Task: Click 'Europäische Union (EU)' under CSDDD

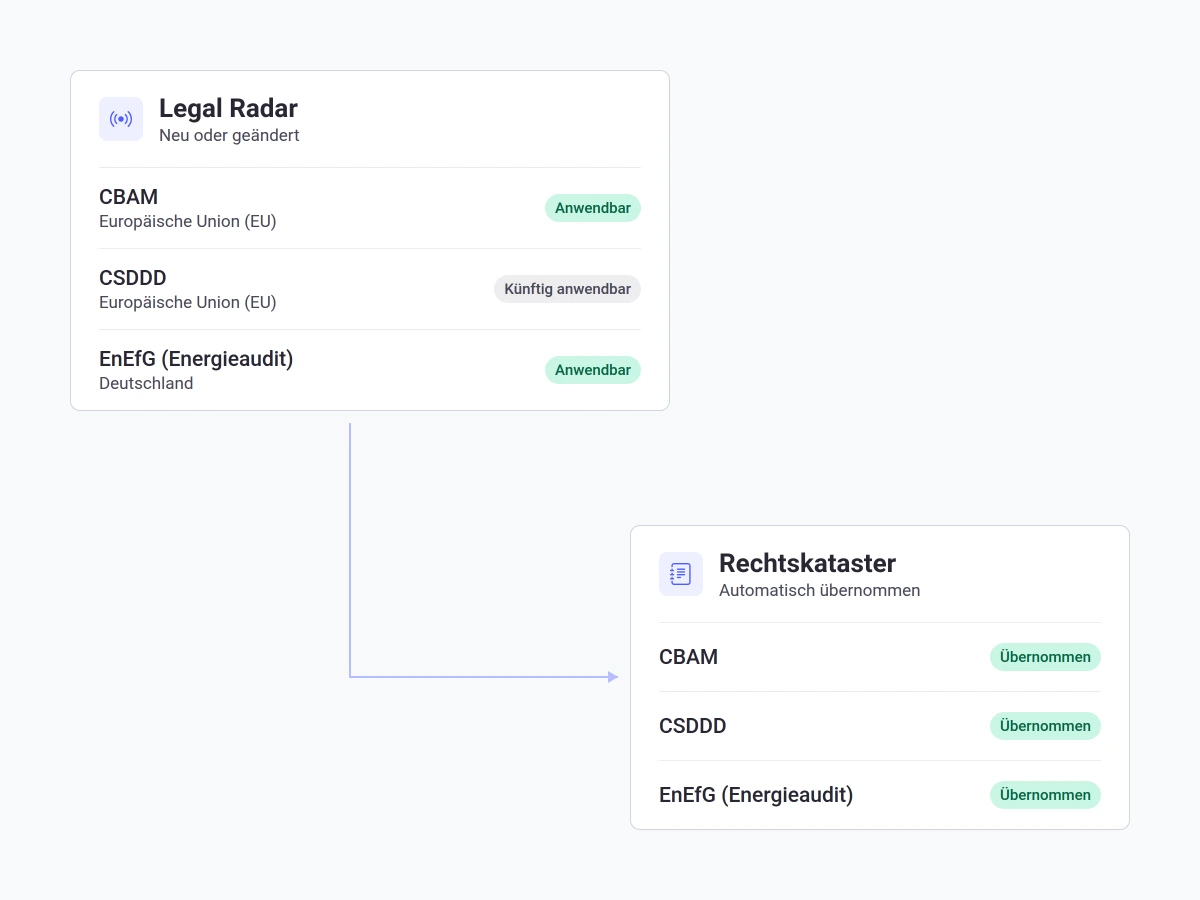Action: click(188, 302)
